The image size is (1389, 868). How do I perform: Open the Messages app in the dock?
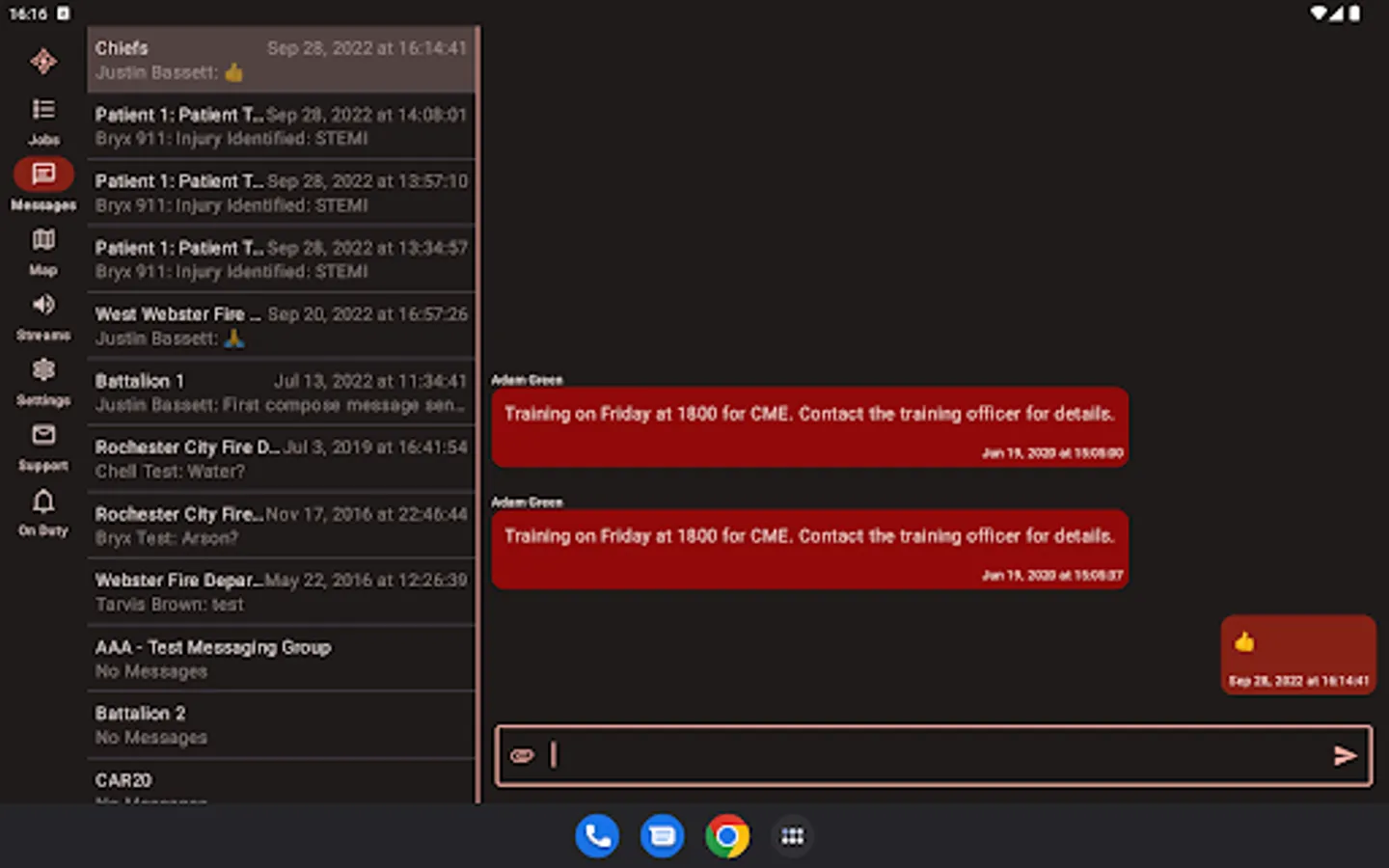663,836
